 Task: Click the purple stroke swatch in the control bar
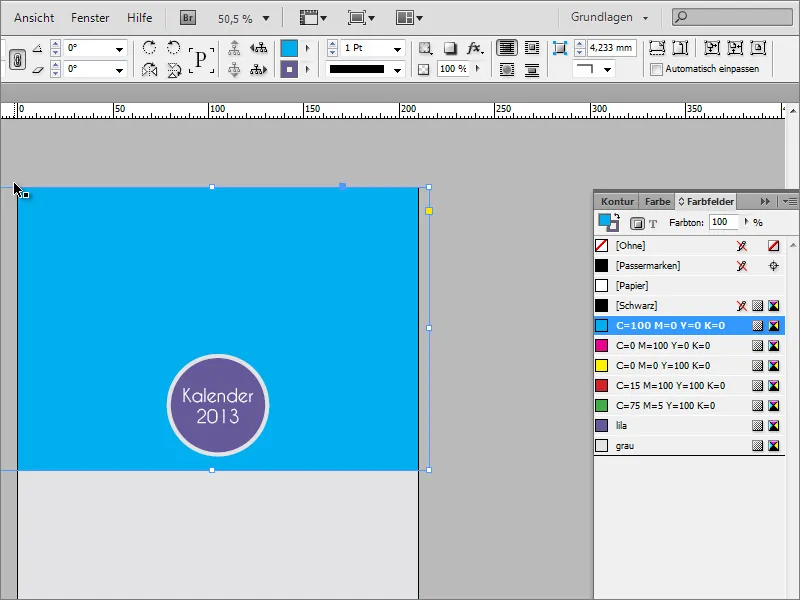tap(289, 69)
